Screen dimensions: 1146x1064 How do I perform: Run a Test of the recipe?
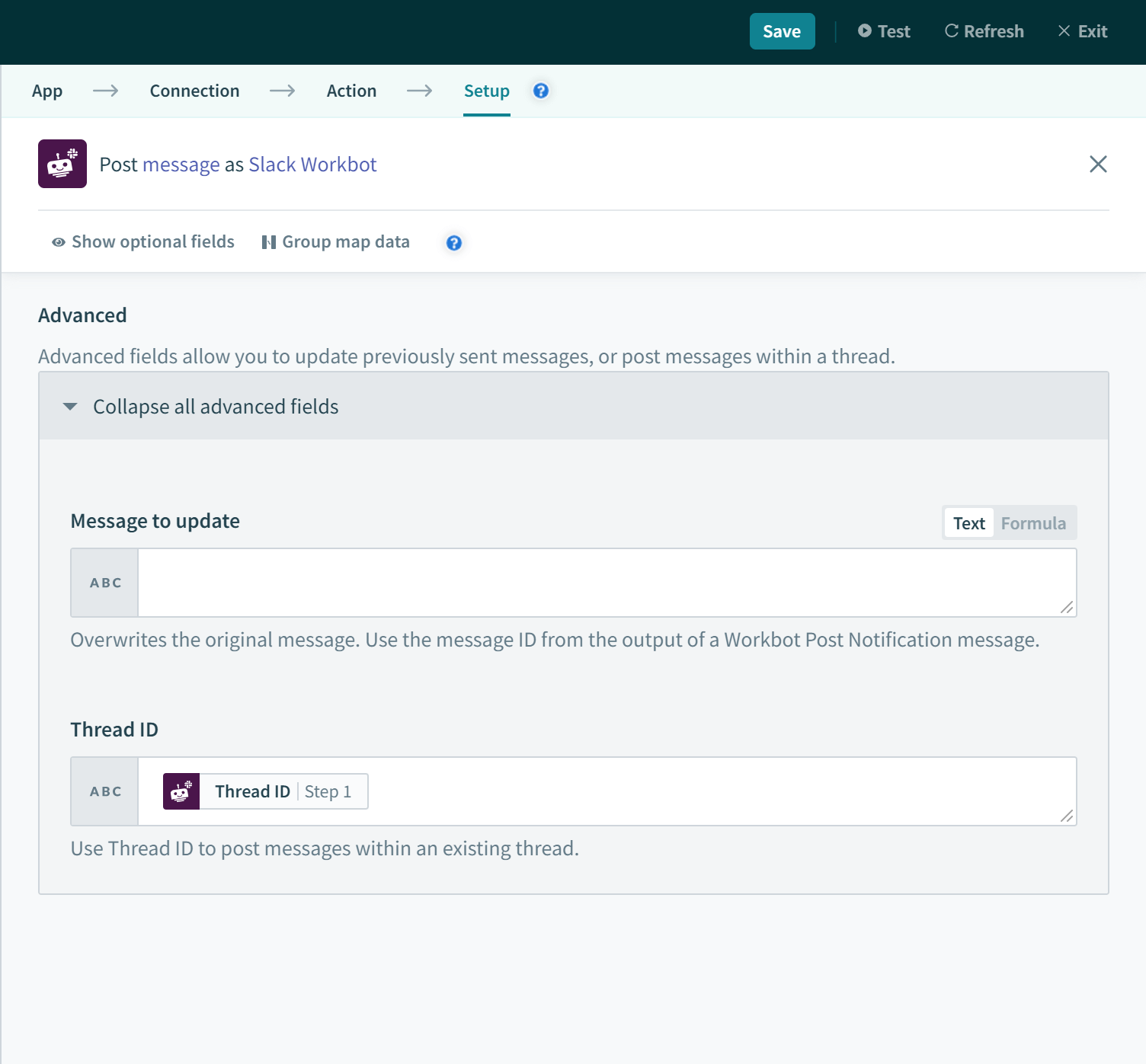pos(884,31)
